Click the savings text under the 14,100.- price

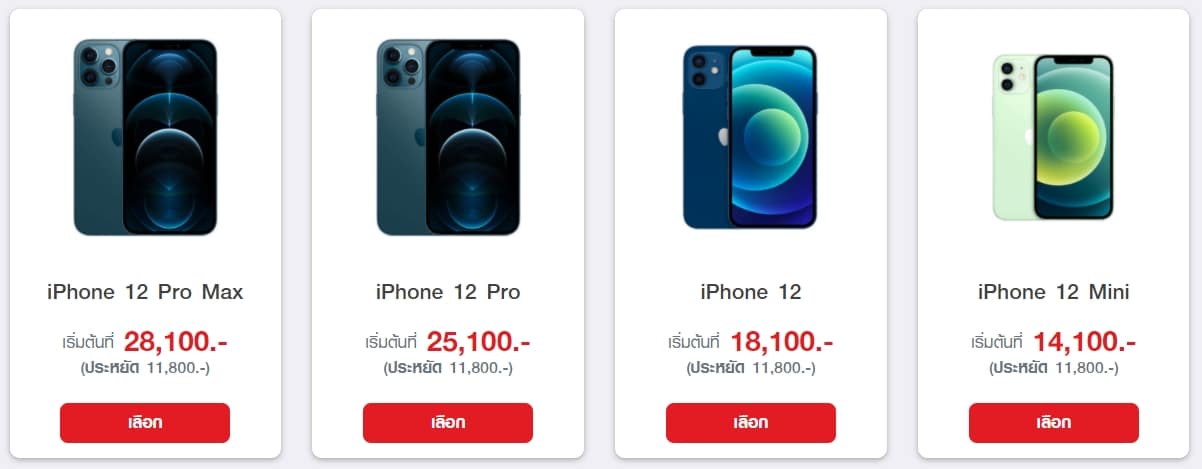(x=1054, y=368)
